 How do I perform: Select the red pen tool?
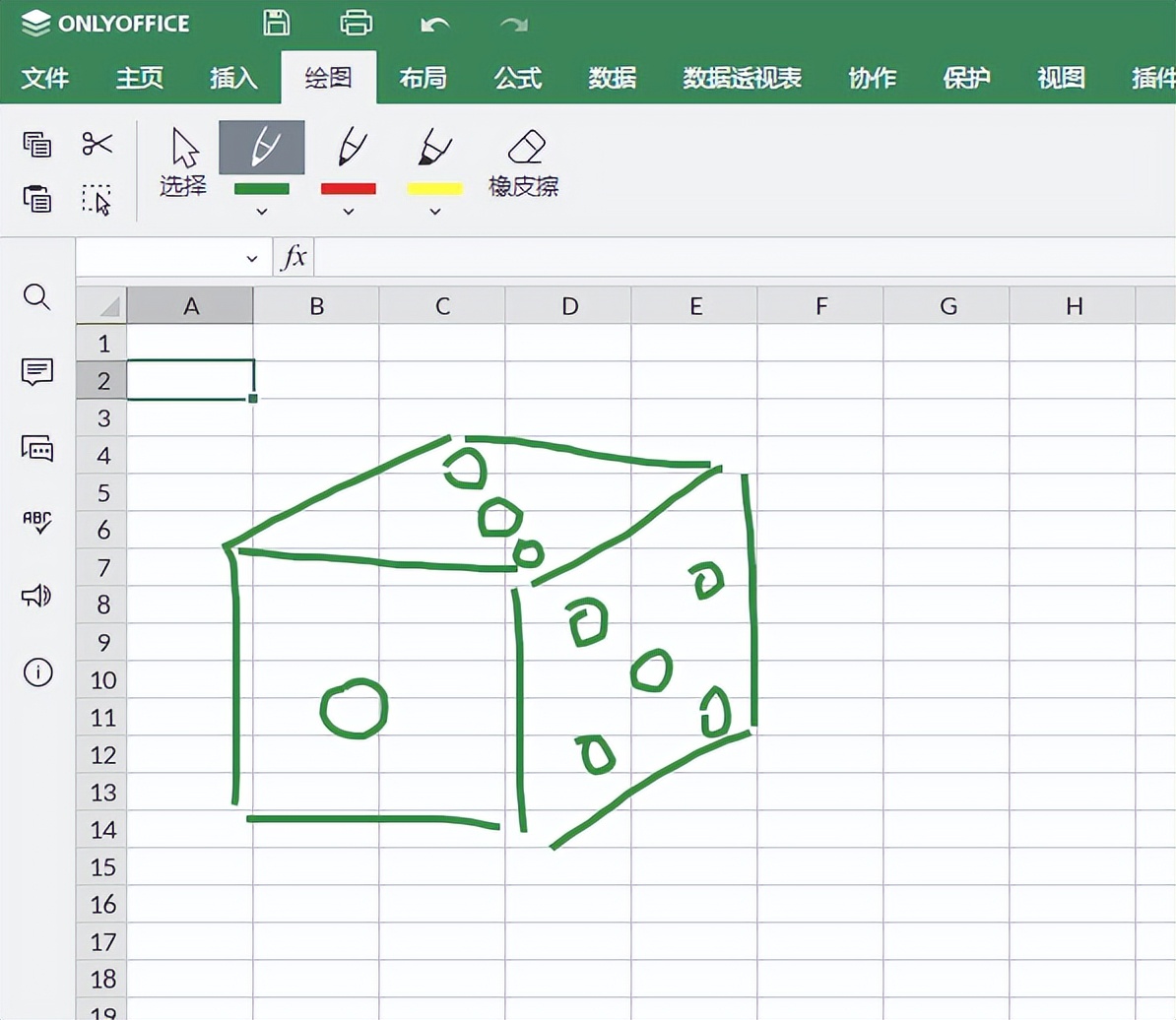coord(347,148)
